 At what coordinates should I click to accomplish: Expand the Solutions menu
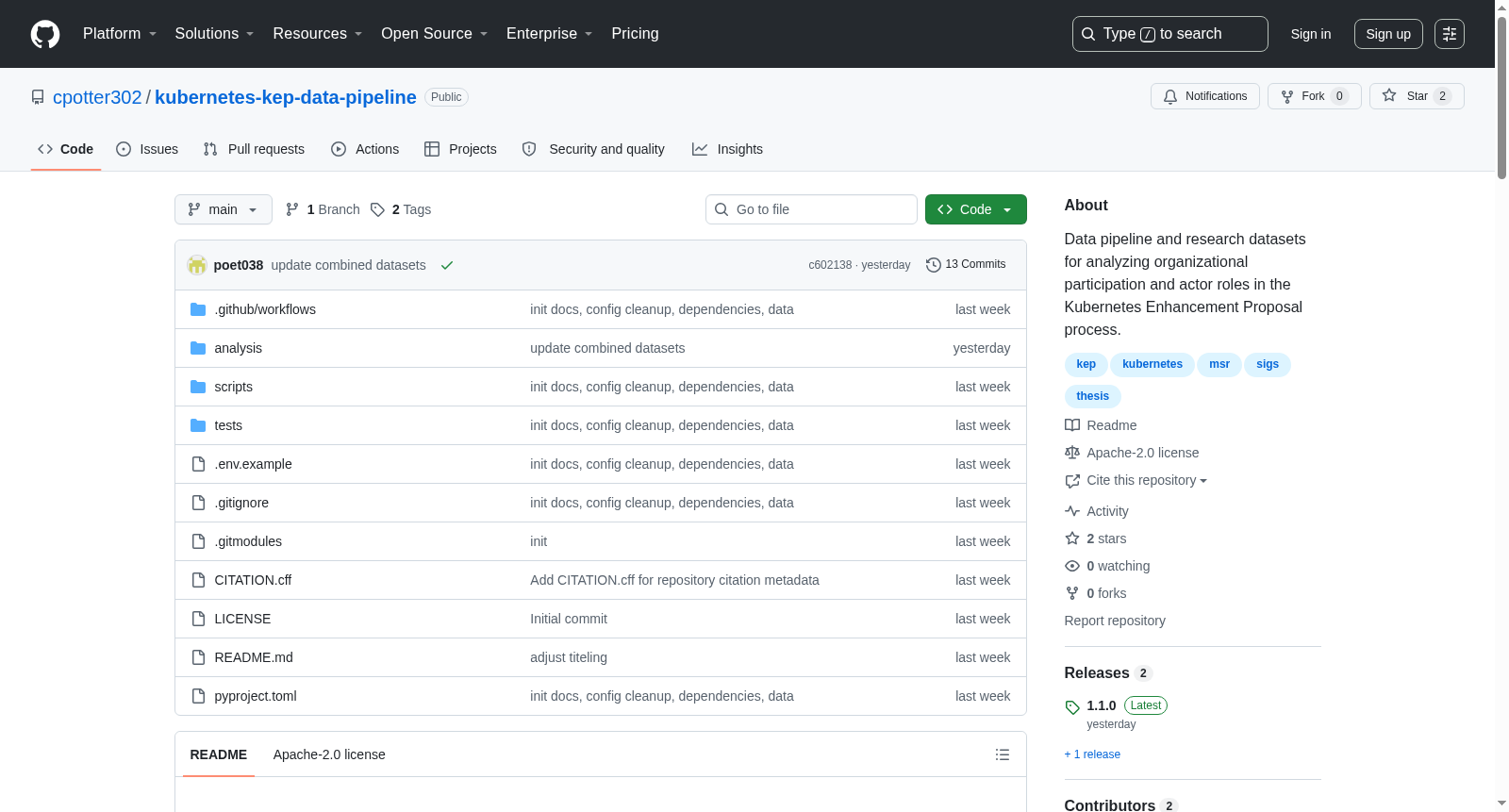click(x=214, y=34)
